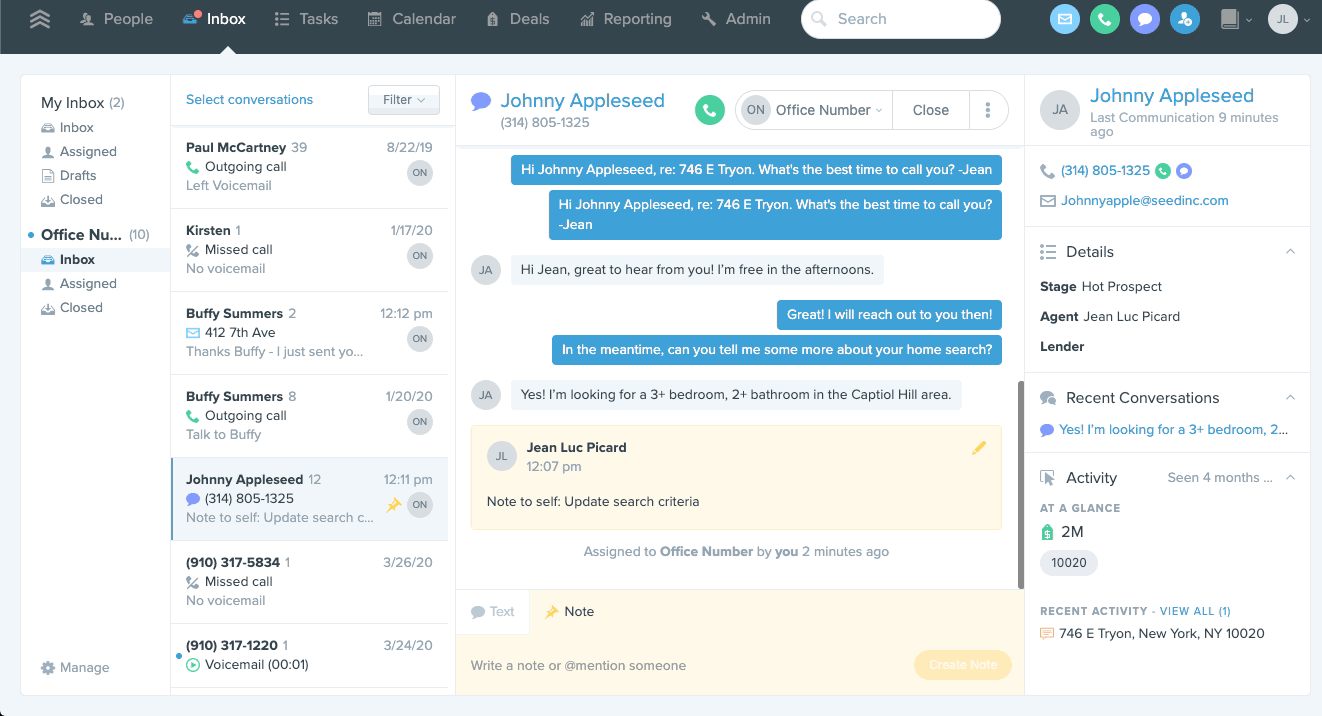Collapse the Activity section
Viewport: 1322px width, 716px height.
coord(1290,478)
